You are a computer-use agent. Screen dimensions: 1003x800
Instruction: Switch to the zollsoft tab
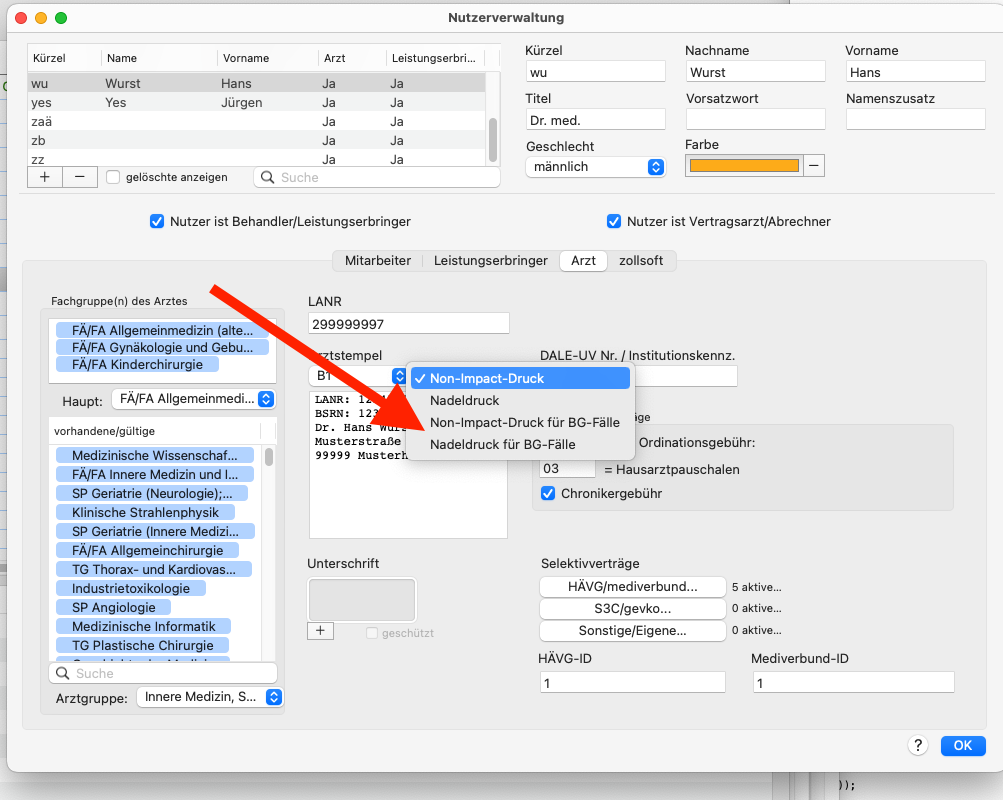click(641, 261)
